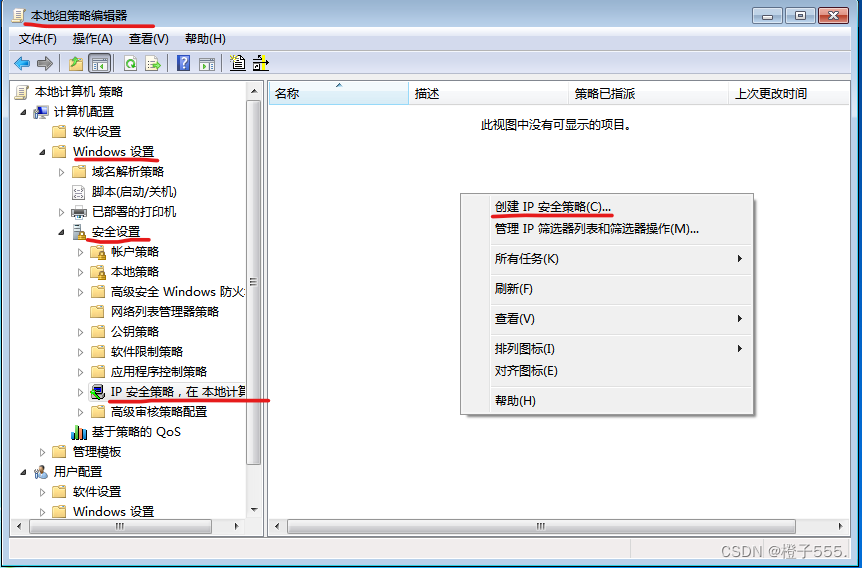Click the 本地计算机 策略 root icon
The image size is (862, 568).
coord(21,92)
